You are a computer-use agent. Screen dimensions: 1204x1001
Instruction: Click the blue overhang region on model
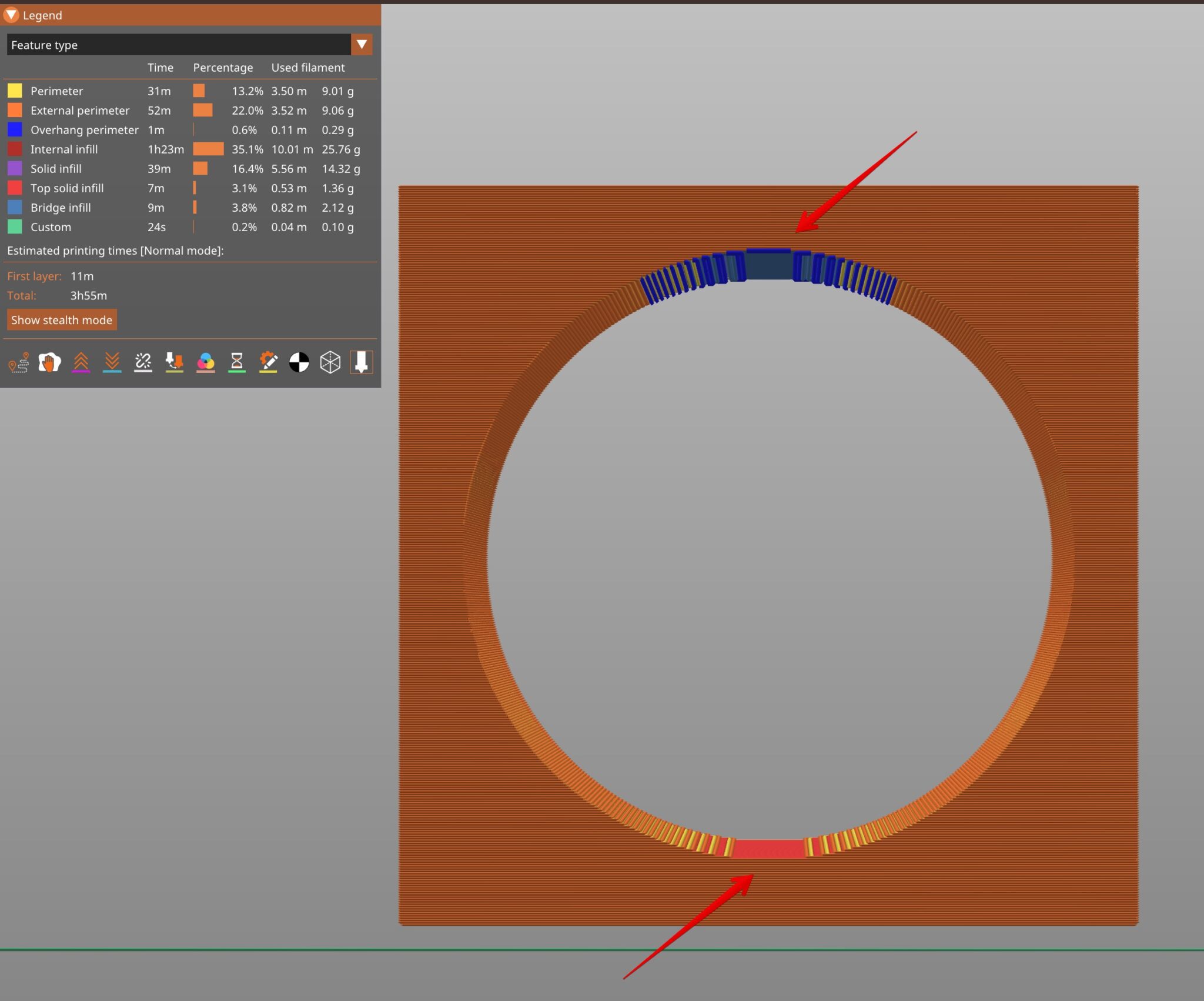pos(768,266)
